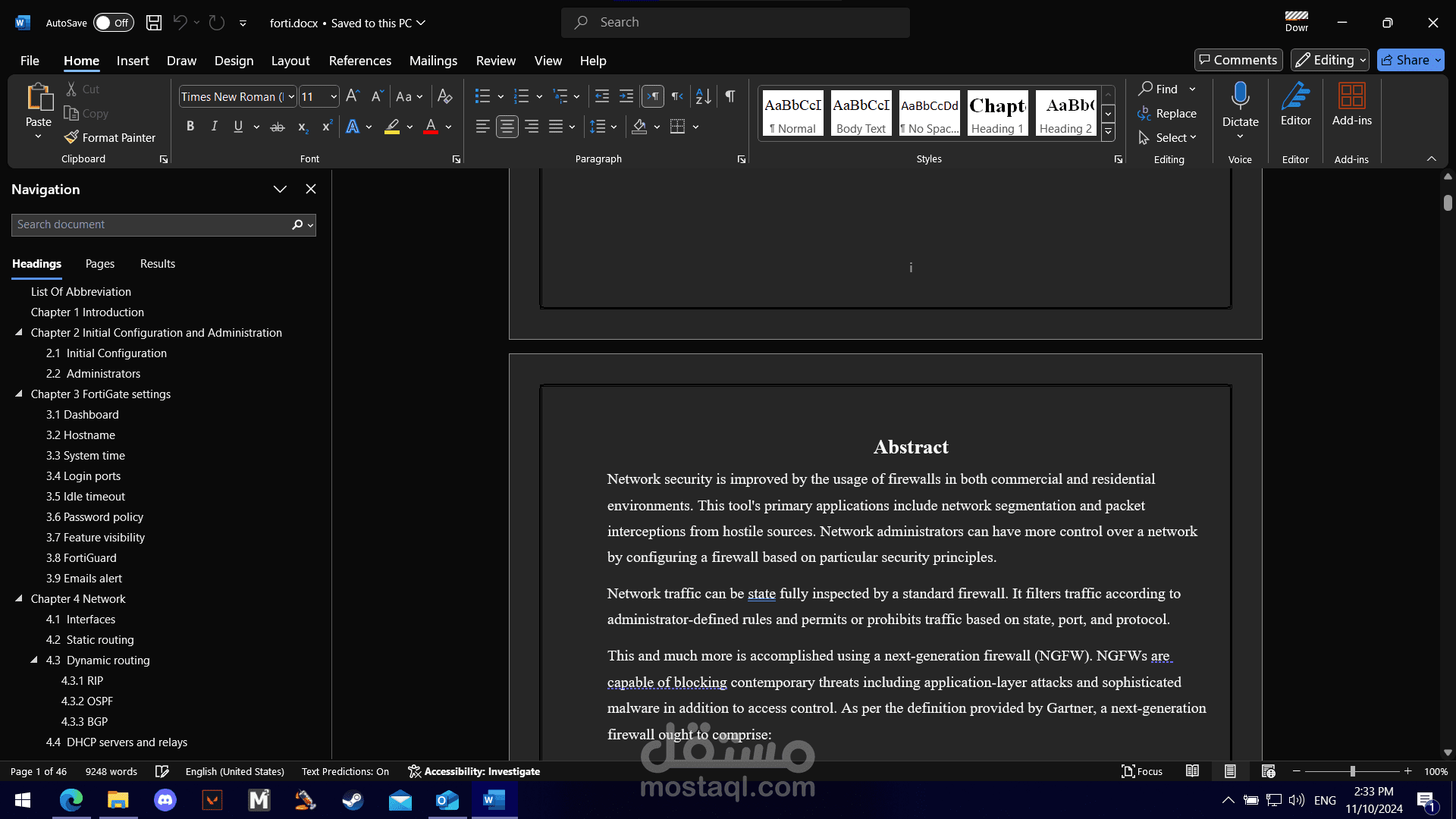
Task: Open the font size dropdown
Action: (x=334, y=96)
